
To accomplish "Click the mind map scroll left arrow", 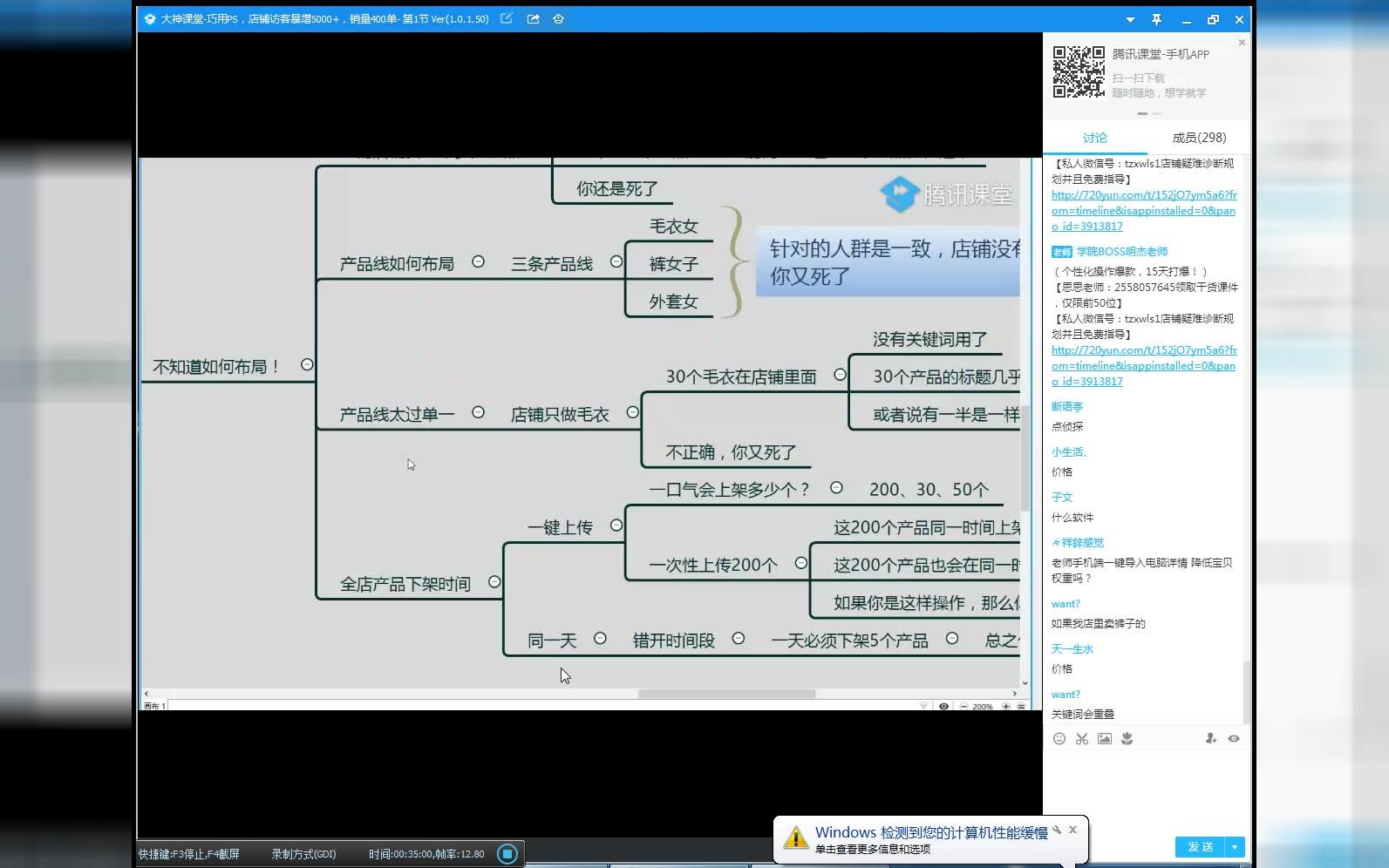I will tap(146, 694).
